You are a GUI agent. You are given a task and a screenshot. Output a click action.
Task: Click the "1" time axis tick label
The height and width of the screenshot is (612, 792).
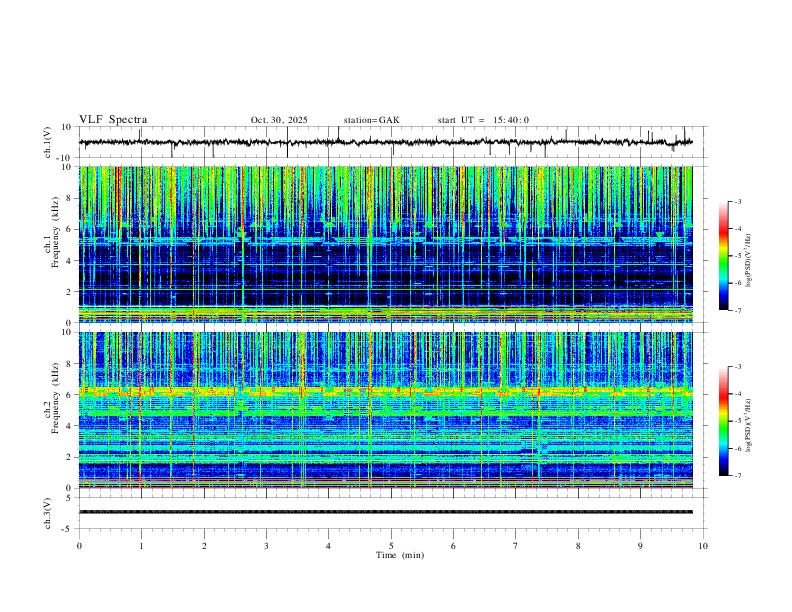[x=141, y=546]
